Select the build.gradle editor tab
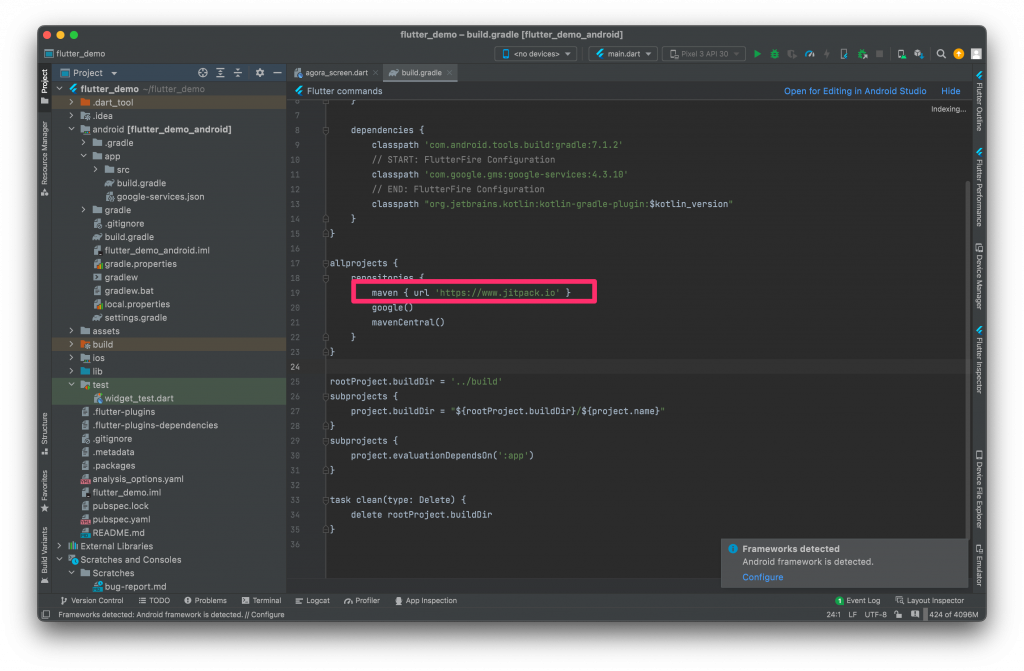This screenshot has height=671, width=1024. [x=420, y=73]
